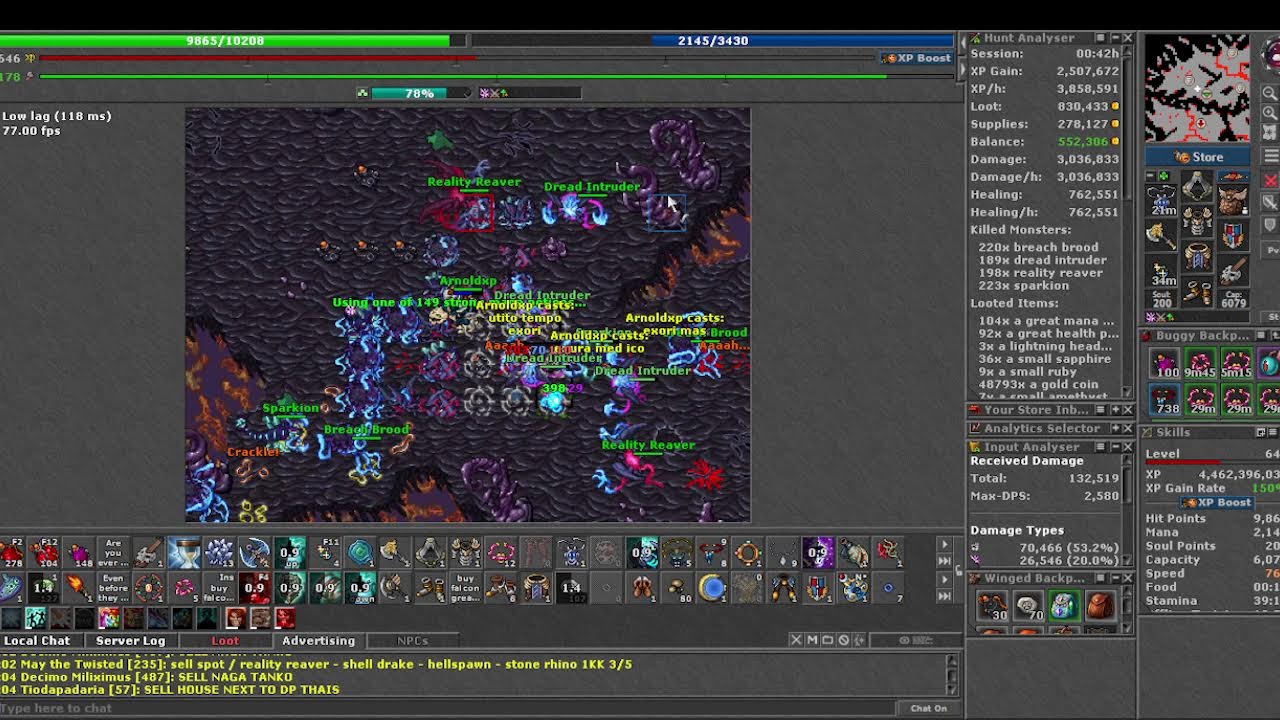Image resolution: width=1280 pixels, height=720 pixels.
Task: Open the Input Analyser panel menu
Action: (1101, 447)
